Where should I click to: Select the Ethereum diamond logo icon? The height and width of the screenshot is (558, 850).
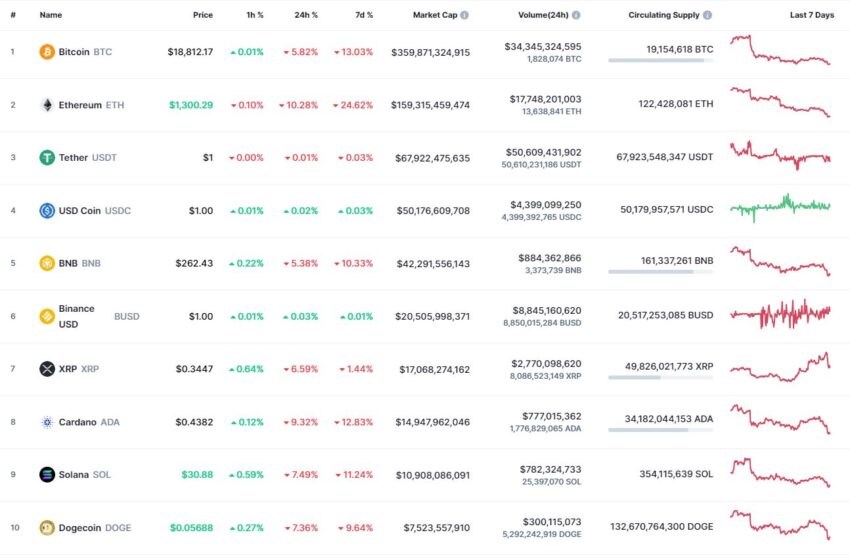(47, 105)
